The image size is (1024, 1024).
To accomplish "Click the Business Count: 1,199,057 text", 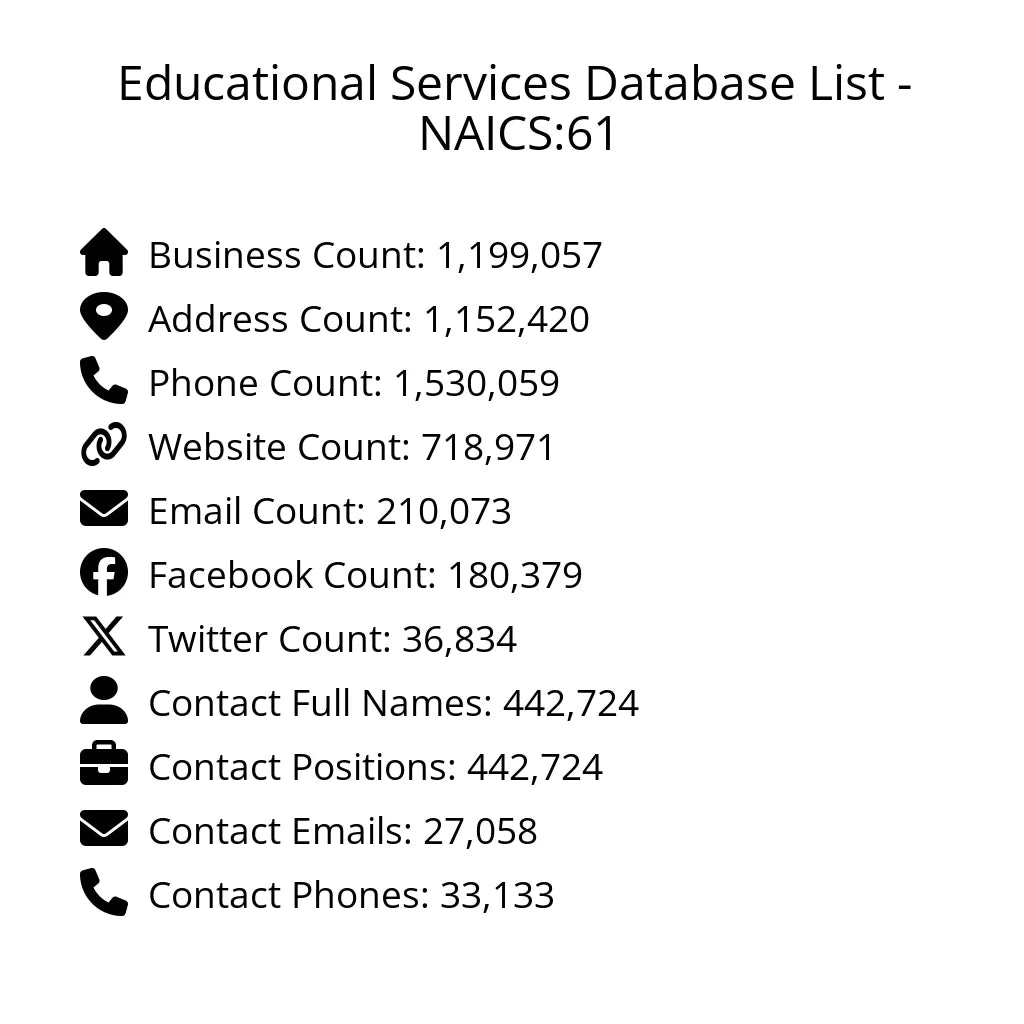I will 375,255.
